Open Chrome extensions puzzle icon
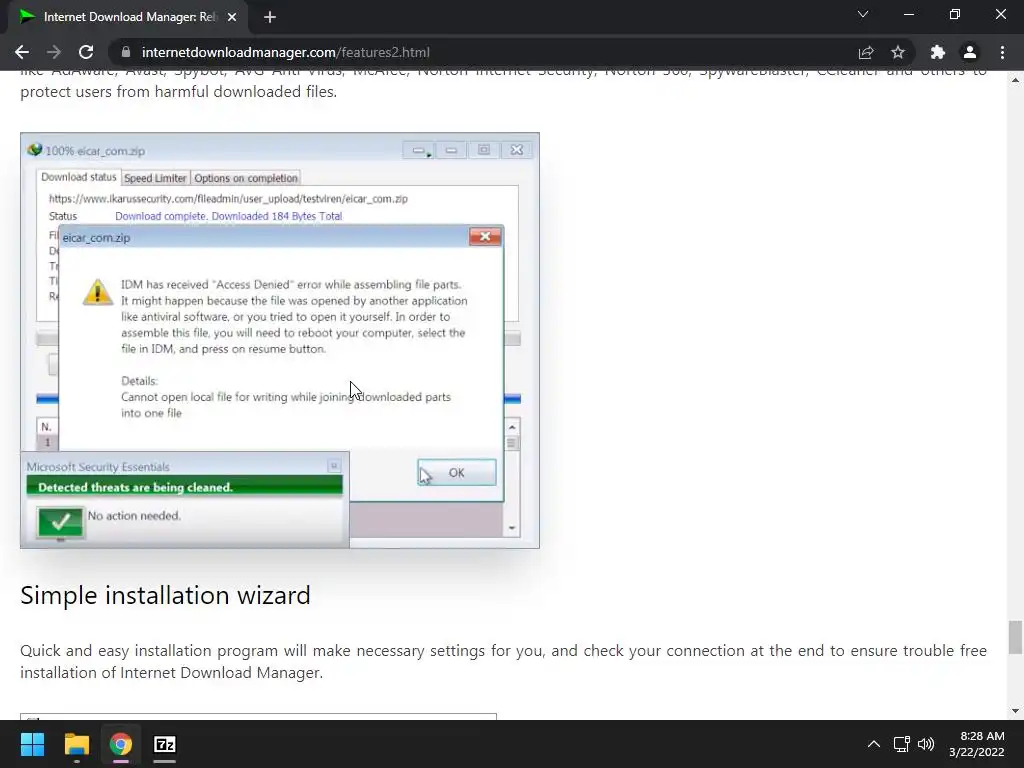 click(x=938, y=52)
